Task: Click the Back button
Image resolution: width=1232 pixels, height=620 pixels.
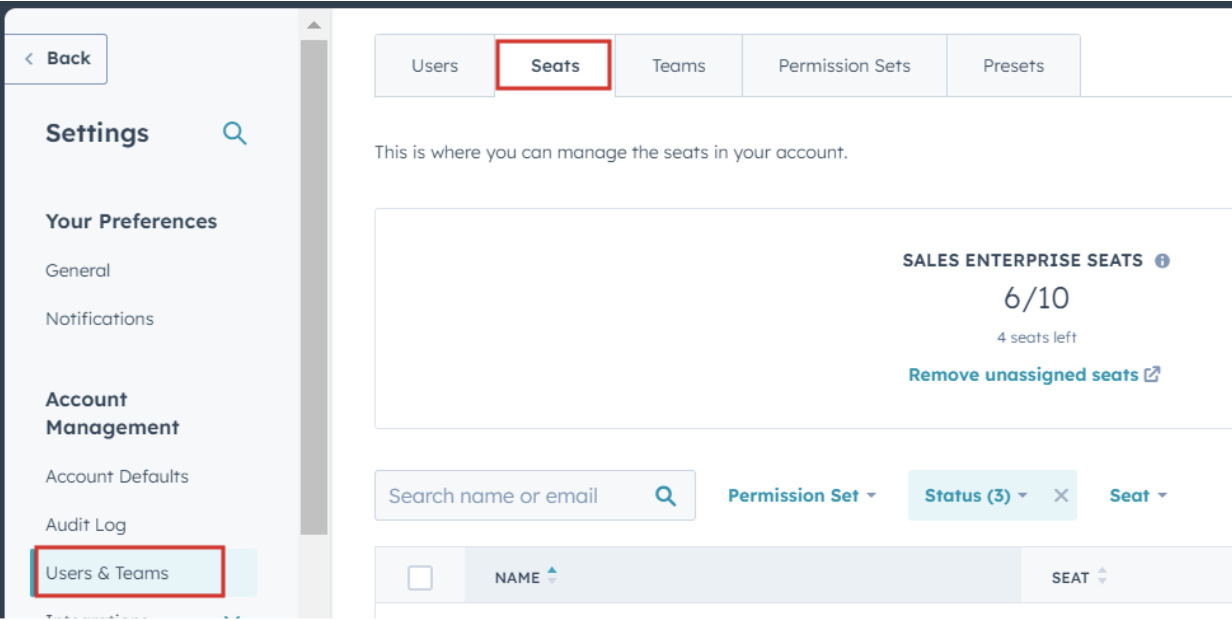Action: tap(57, 59)
